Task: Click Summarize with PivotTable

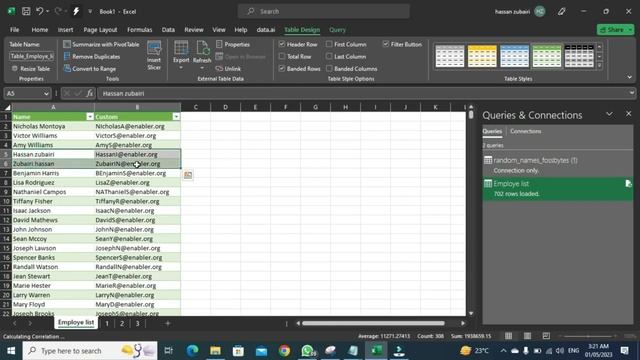Action: pos(101,44)
